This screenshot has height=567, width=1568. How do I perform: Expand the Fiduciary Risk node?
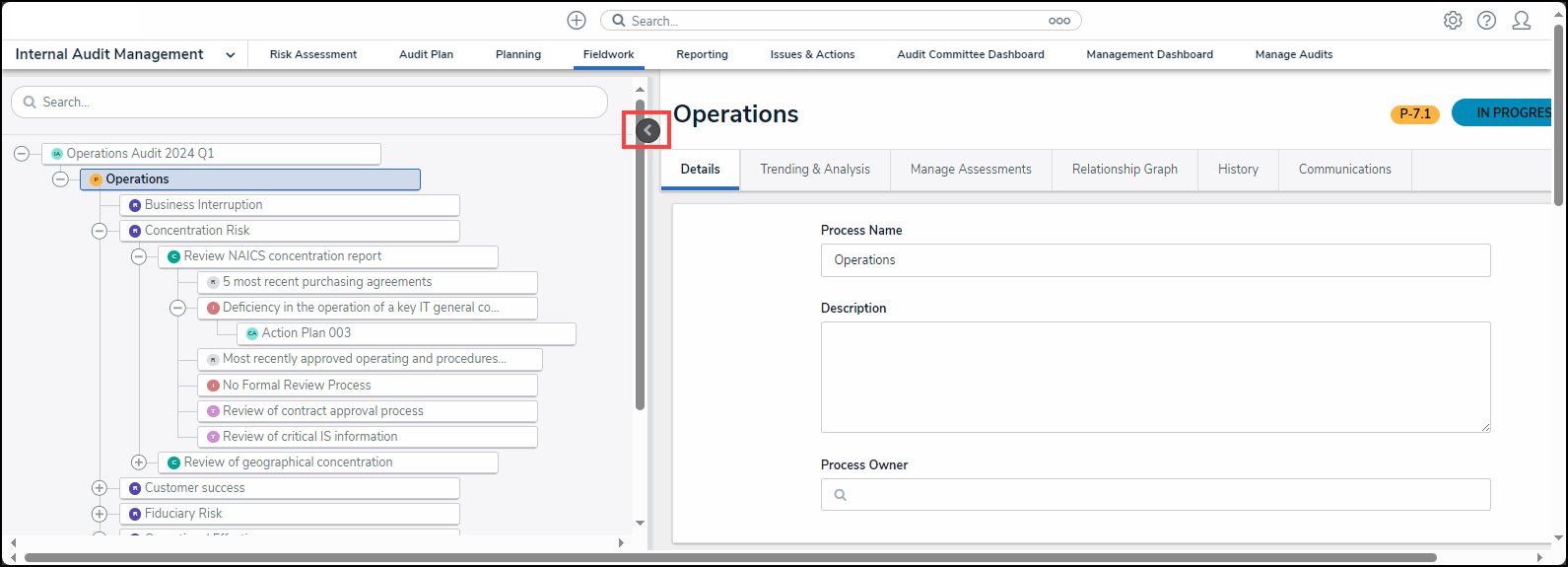[x=100, y=514]
